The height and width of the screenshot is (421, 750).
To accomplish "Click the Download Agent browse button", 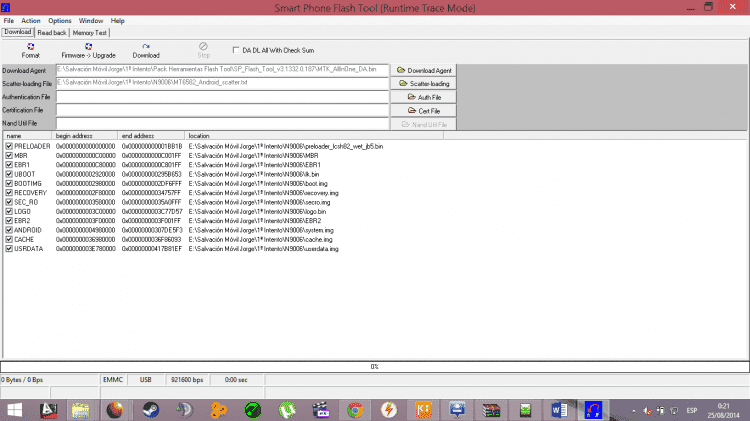I will coord(423,70).
